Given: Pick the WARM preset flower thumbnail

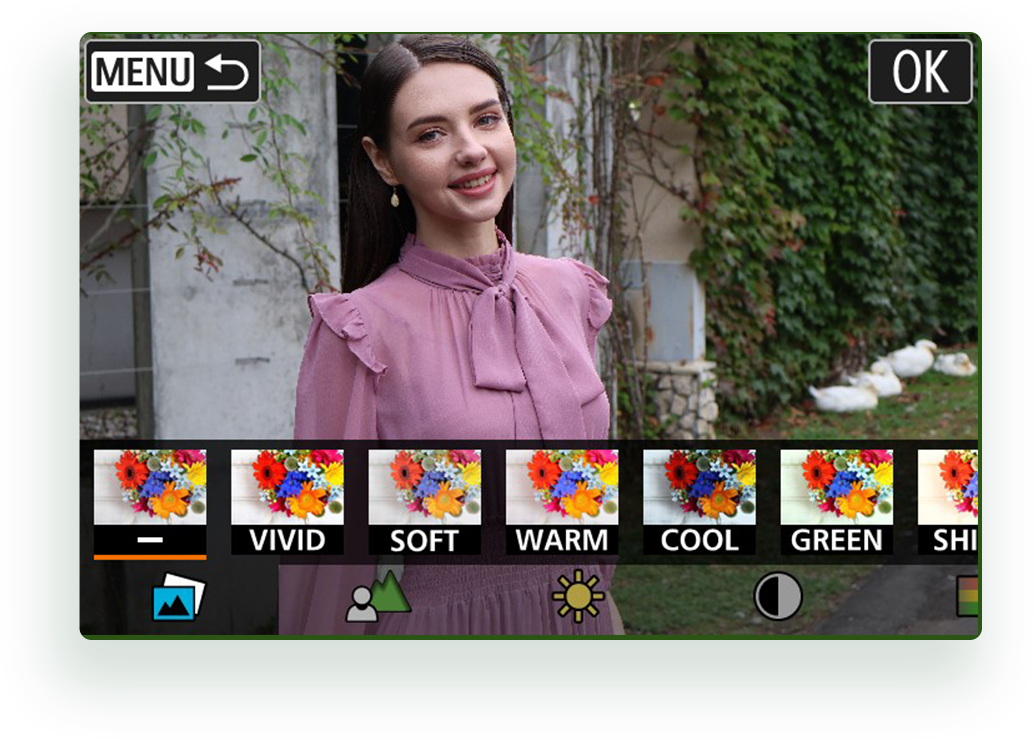Looking at the screenshot, I should pyautogui.click(x=561, y=486).
